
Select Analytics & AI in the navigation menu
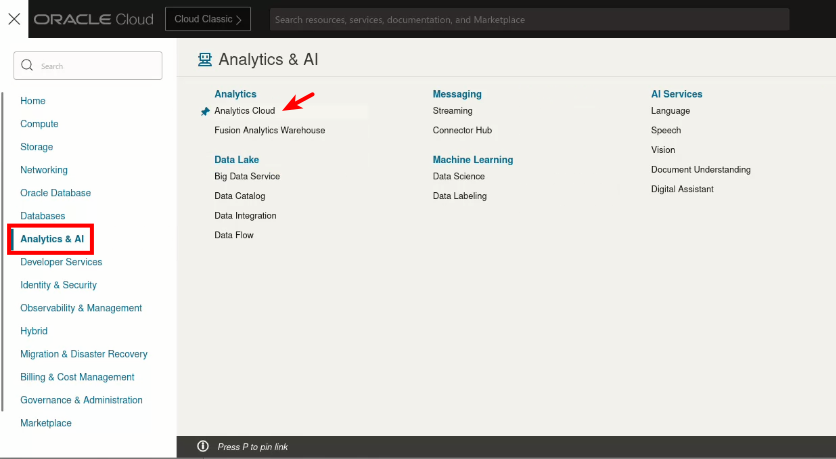(x=52, y=239)
